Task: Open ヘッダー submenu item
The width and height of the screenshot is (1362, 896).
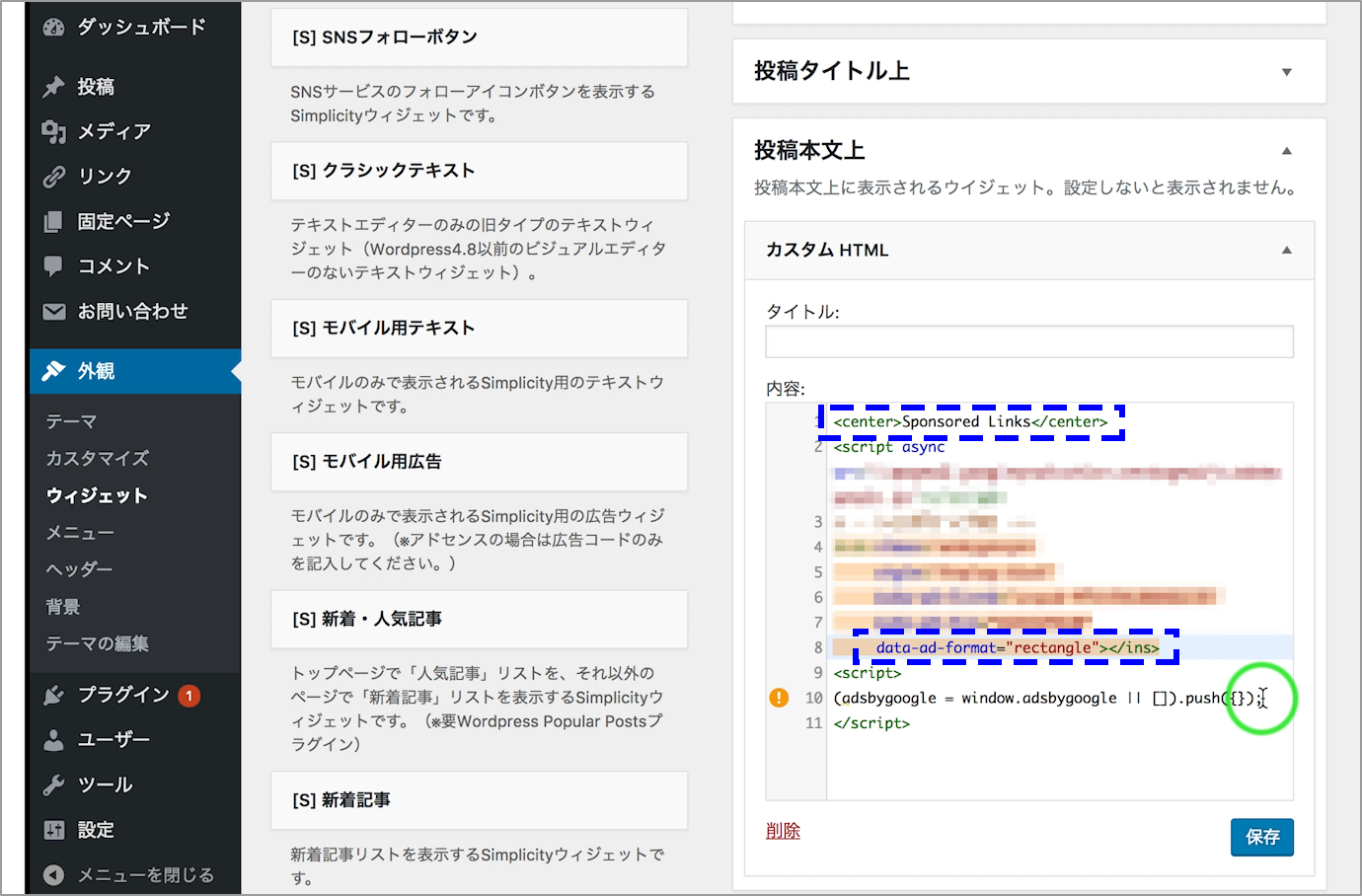Action: (x=79, y=570)
